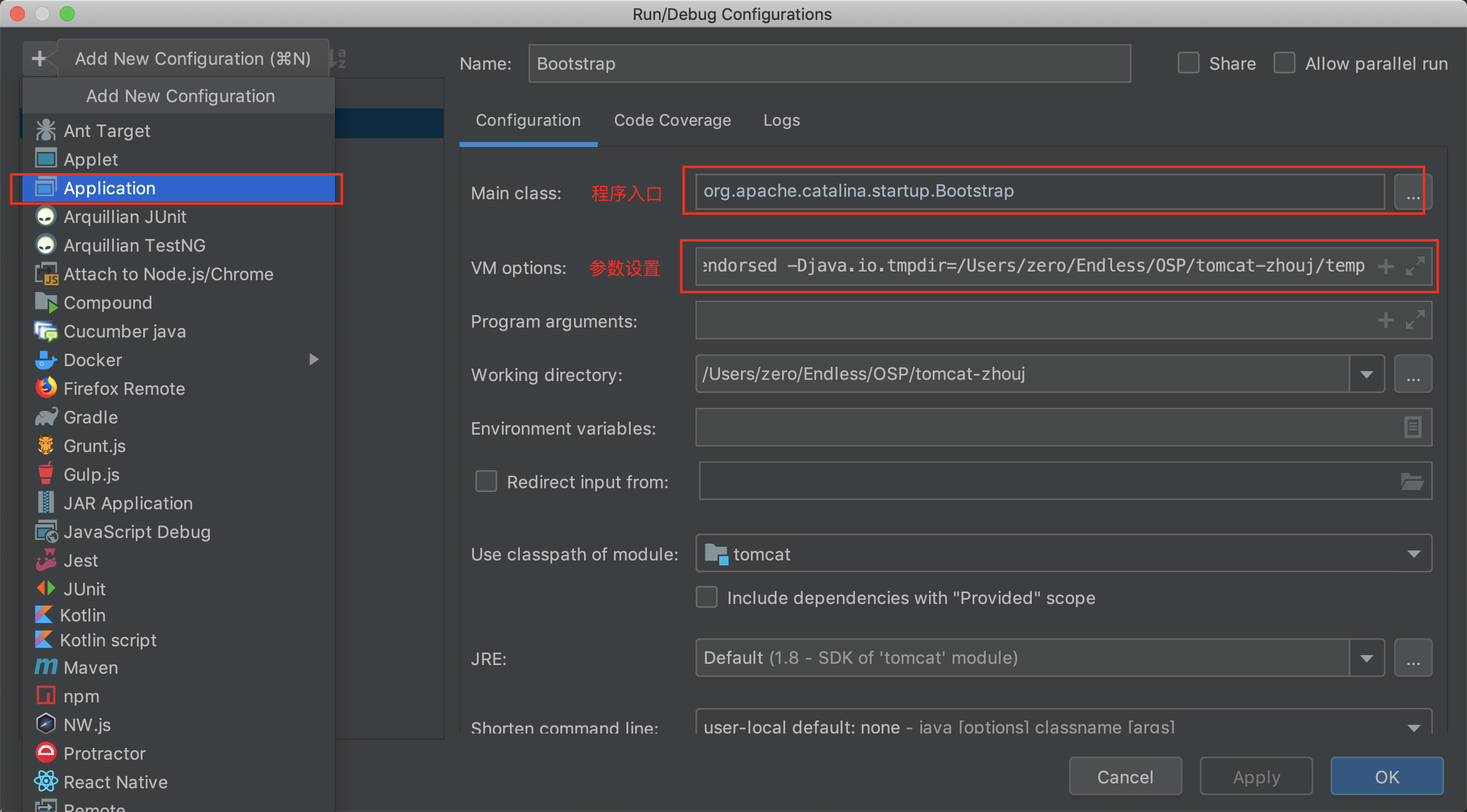
Task: Select Application in configuration list
Action: tap(110, 188)
